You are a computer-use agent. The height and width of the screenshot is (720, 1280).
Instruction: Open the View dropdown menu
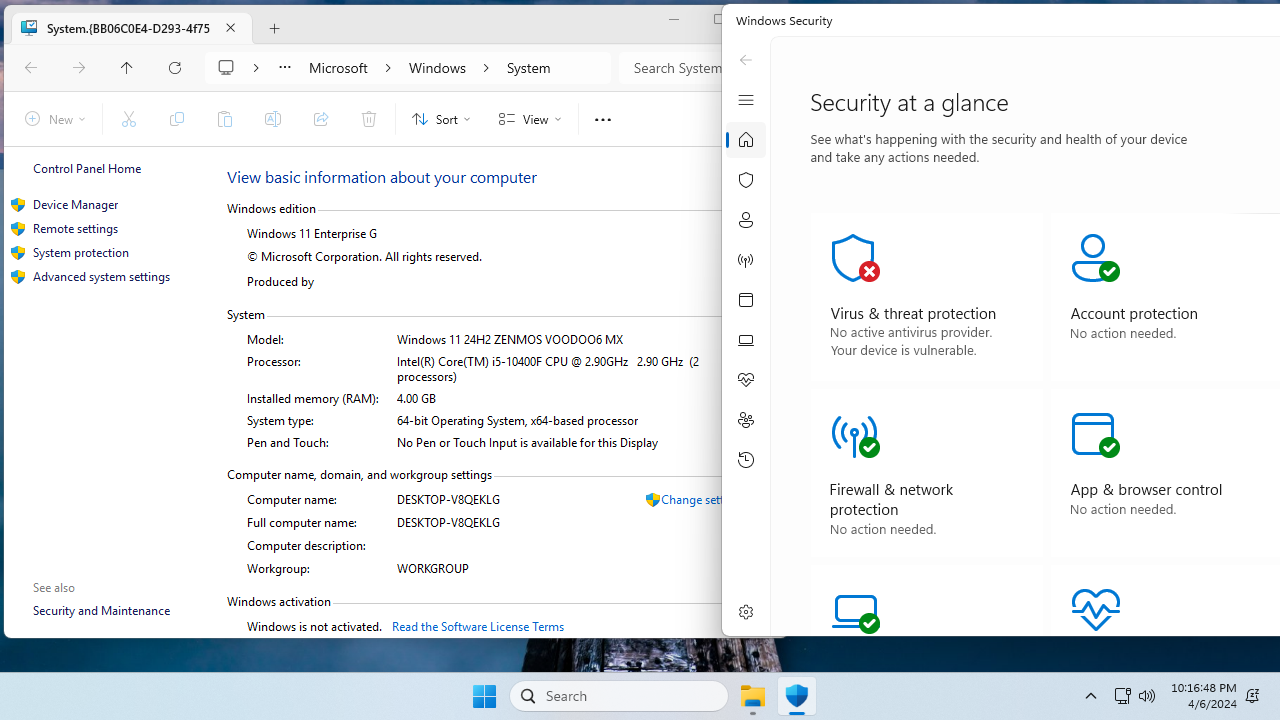[530, 119]
